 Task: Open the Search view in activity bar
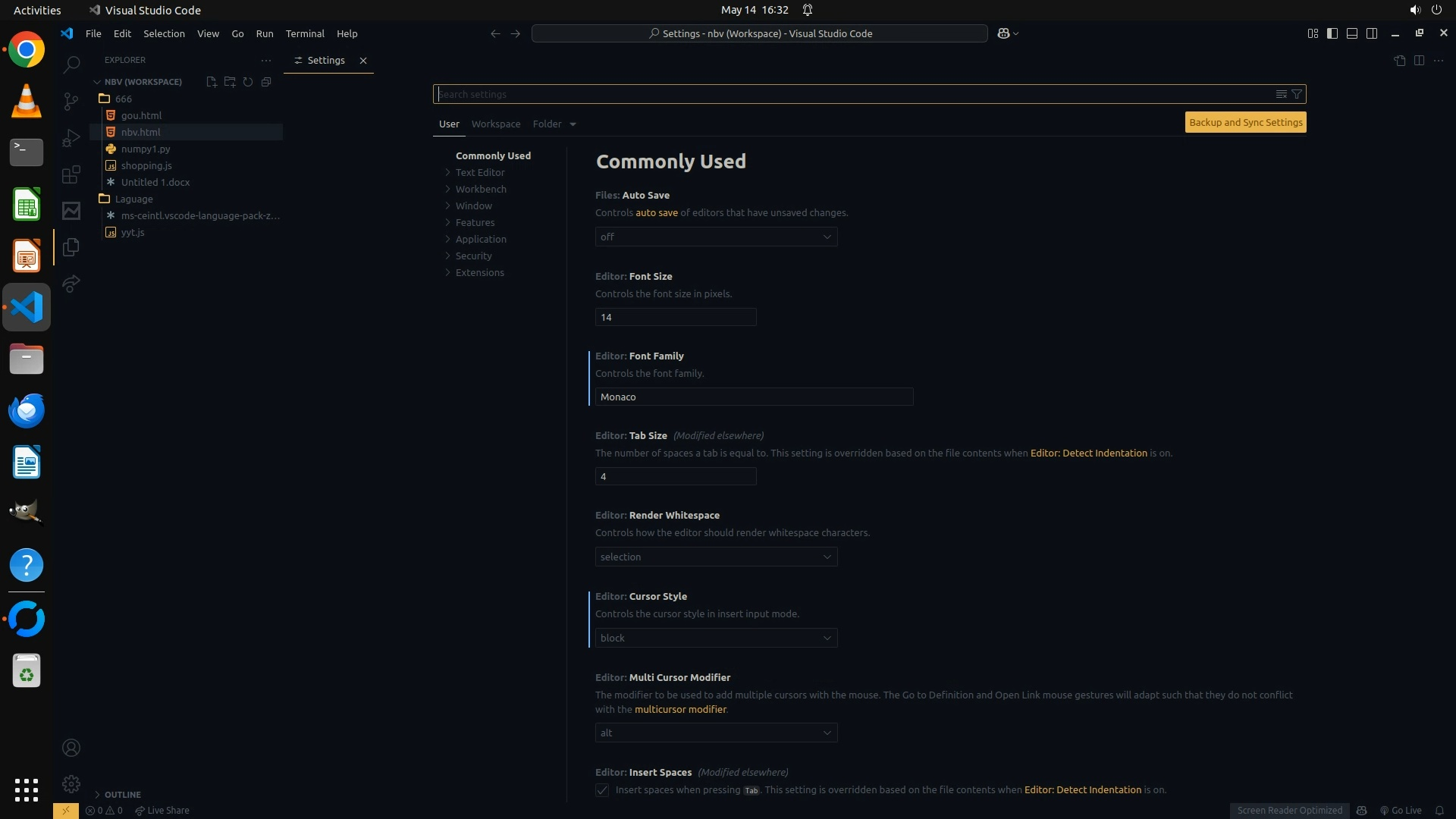coord(71,65)
